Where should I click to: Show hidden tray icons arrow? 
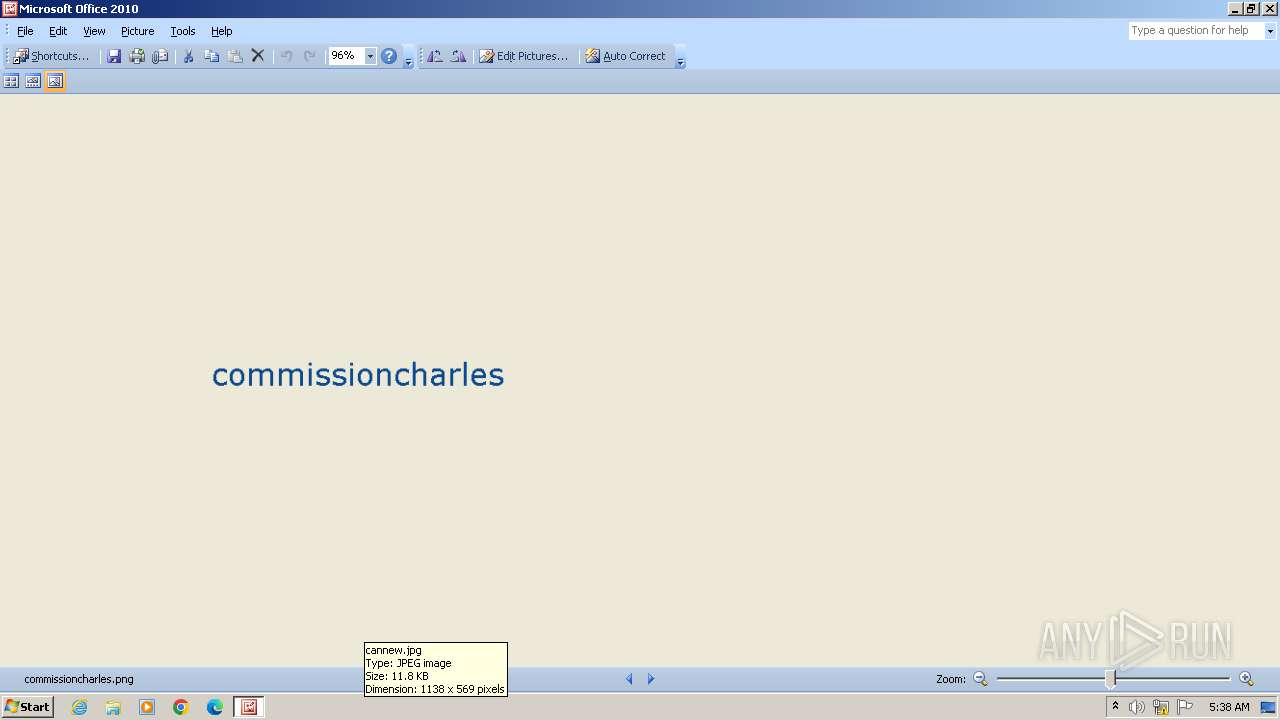point(1115,707)
